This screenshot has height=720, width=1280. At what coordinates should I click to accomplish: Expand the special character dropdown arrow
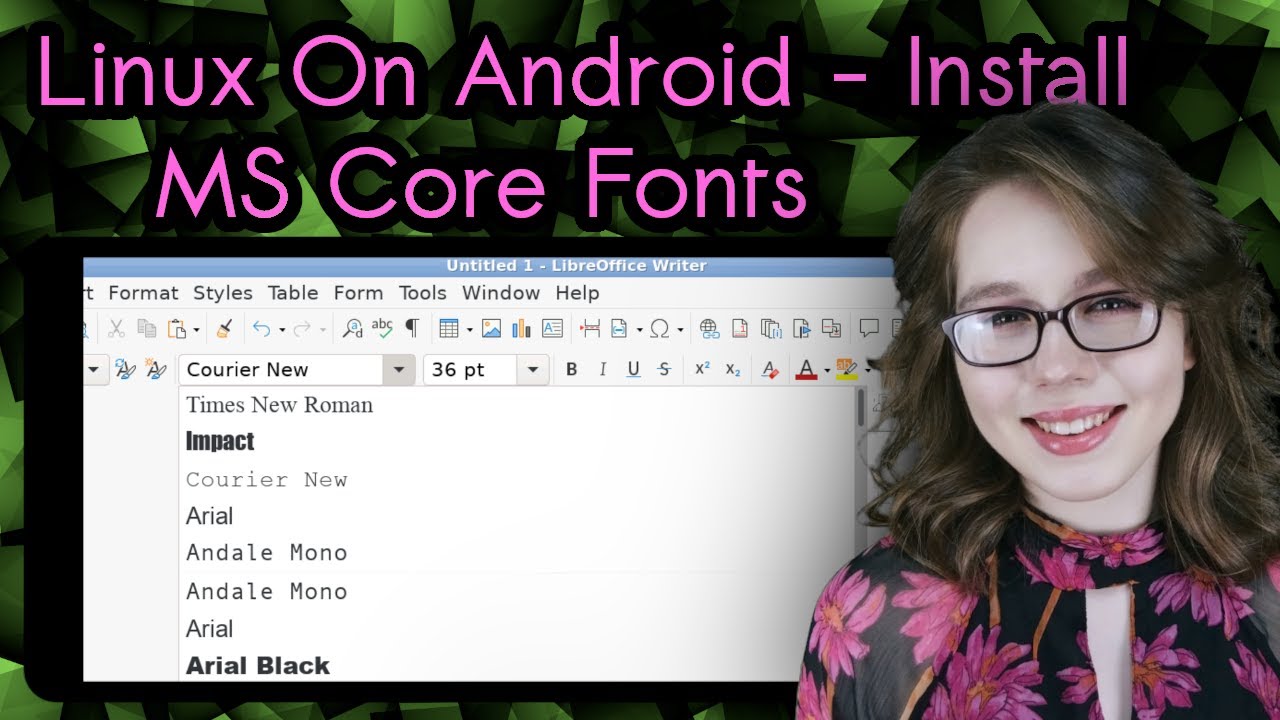tap(680, 329)
